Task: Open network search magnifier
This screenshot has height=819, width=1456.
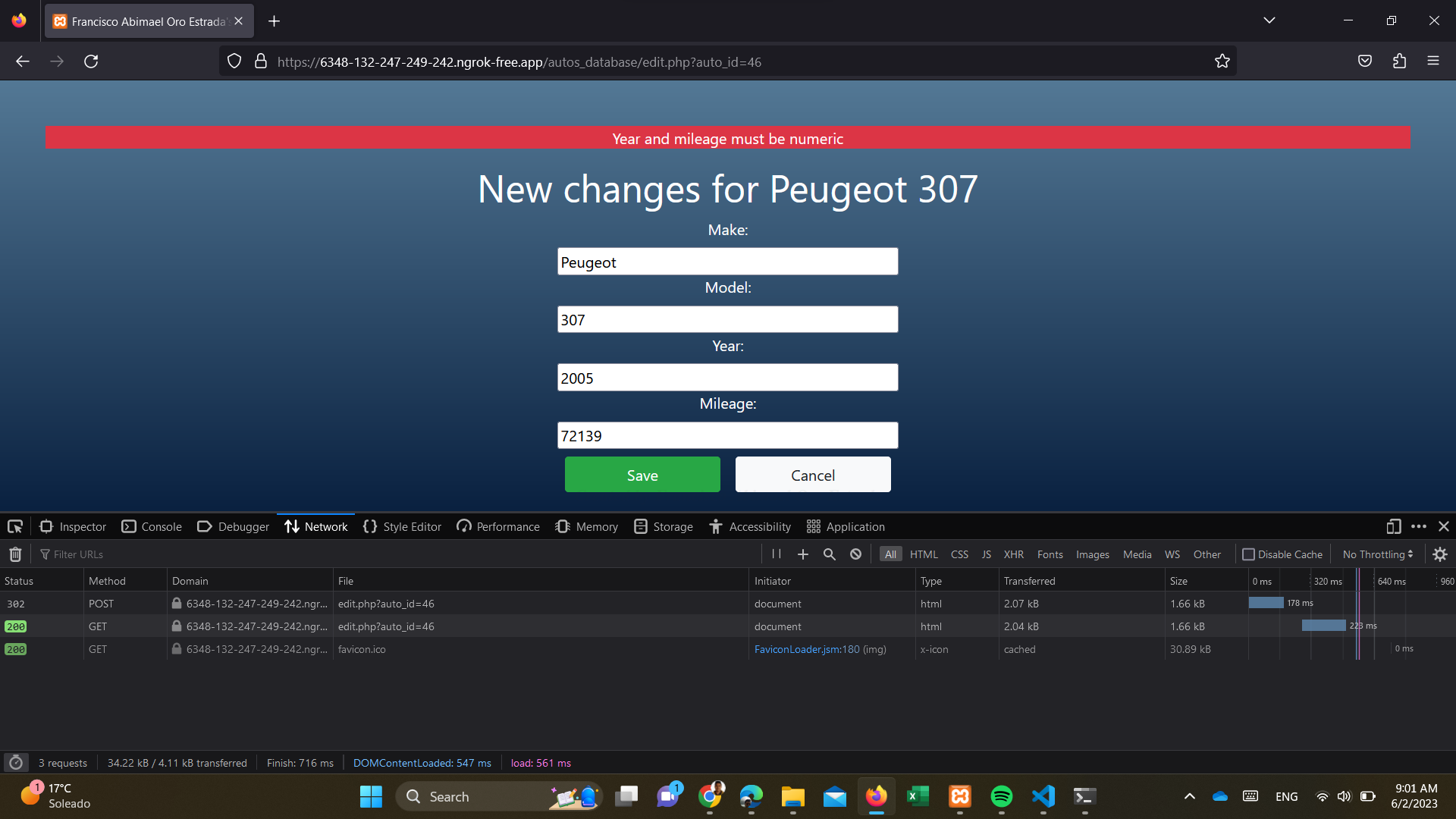Action: click(830, 554)
